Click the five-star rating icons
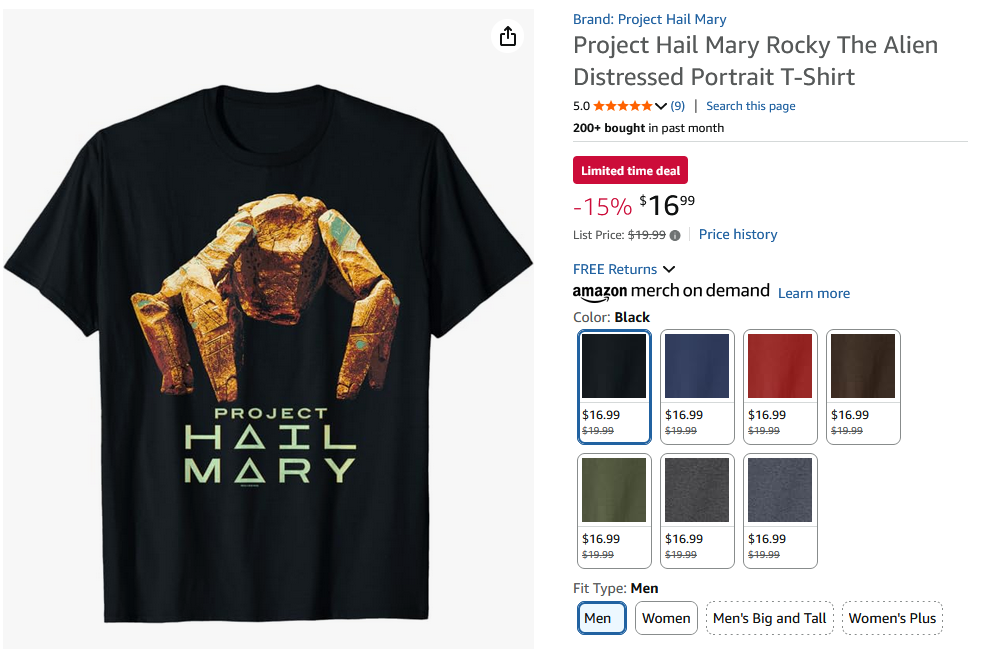The width and height of the screenshot is (983, 649). (623, 106)
